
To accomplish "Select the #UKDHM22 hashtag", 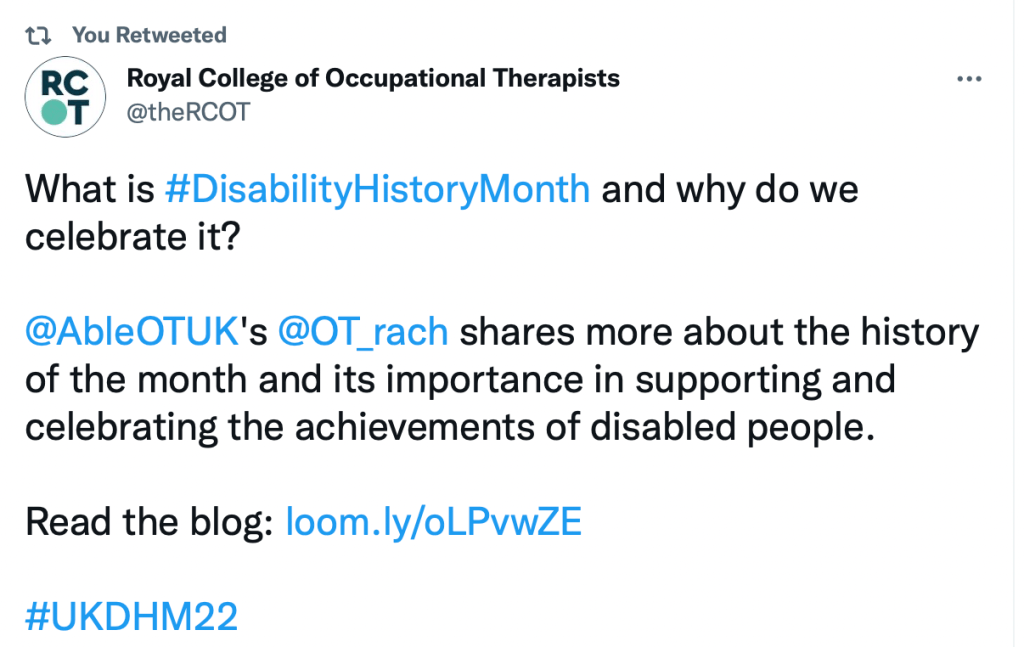I will pyautogui.click(x=131, y=617).
